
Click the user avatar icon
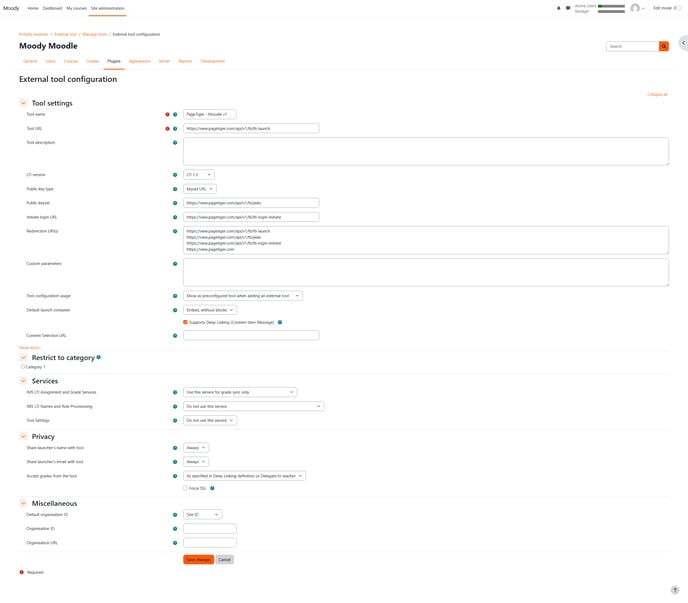tap(635, 8)
